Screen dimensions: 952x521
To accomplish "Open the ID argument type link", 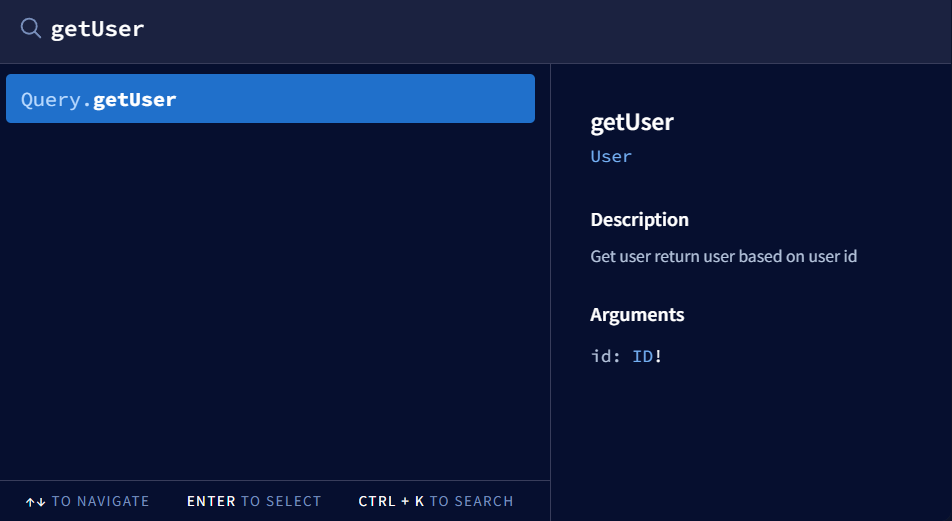I will [x=642, y=356].
